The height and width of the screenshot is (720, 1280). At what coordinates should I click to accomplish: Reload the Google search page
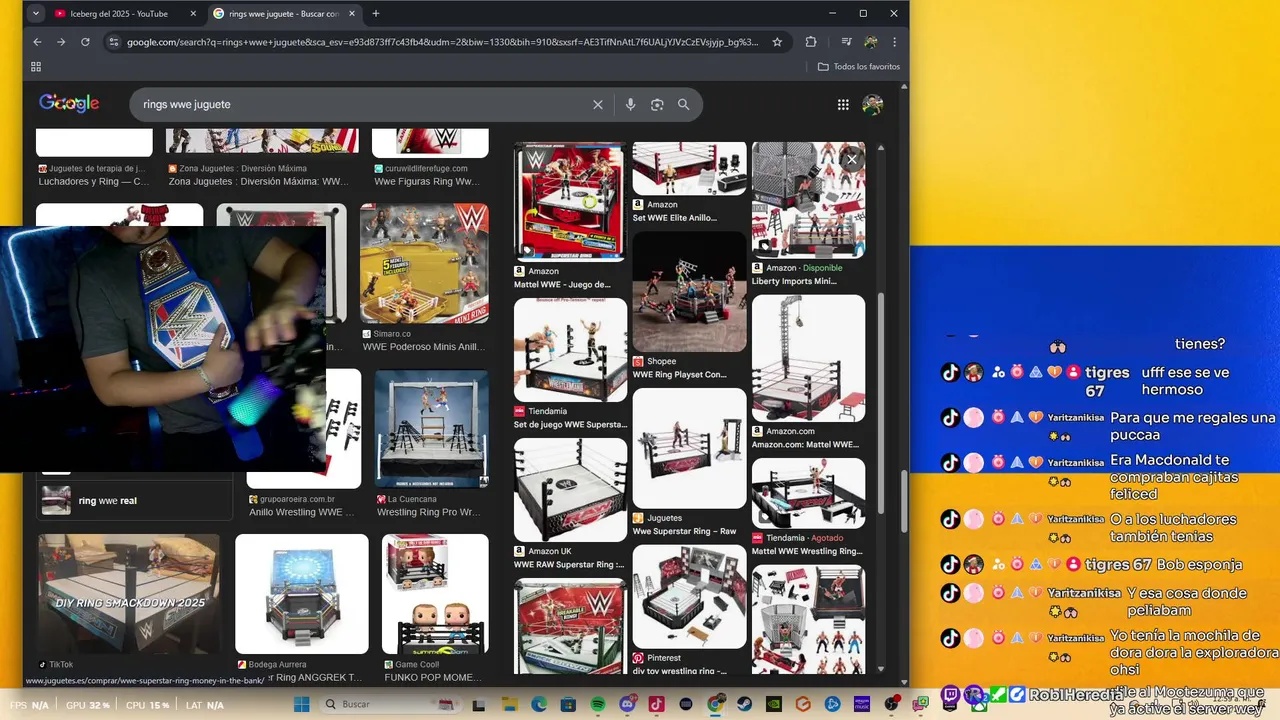[x=85, y=42]
